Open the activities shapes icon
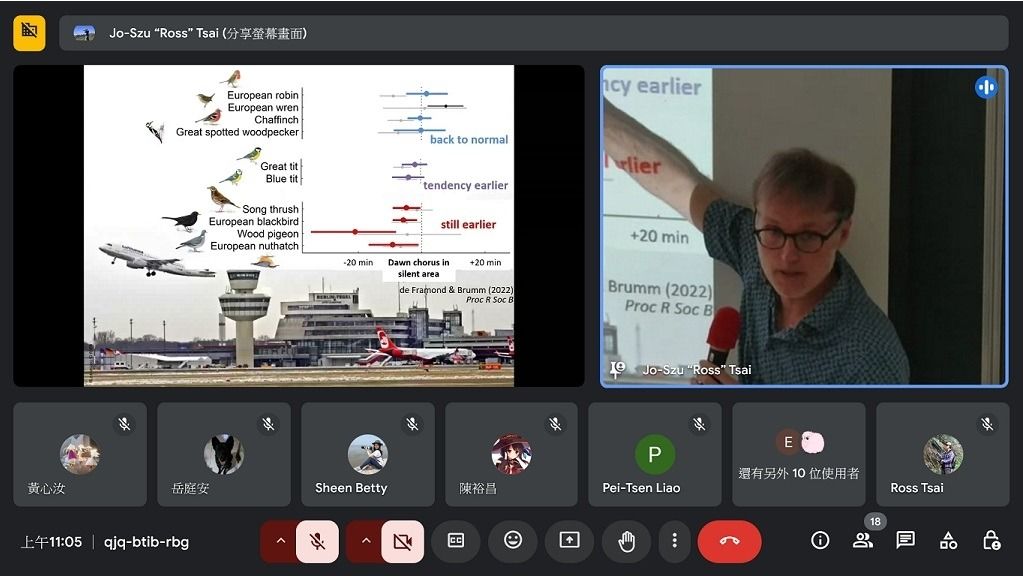This screenshot has height=576, width=1023. click(948, 541)
